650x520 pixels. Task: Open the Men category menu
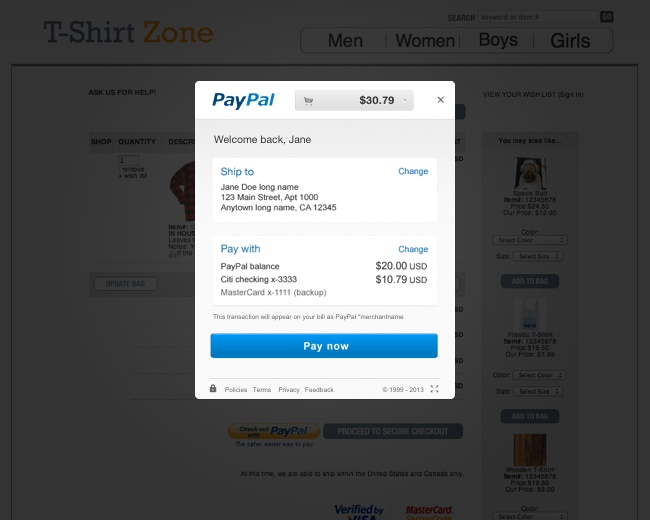[345, 41]
